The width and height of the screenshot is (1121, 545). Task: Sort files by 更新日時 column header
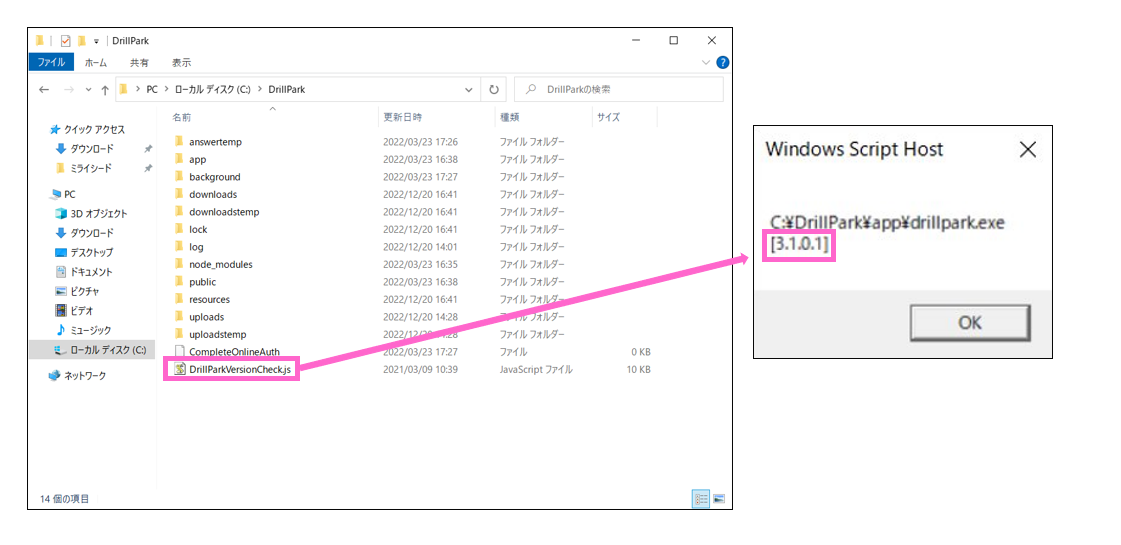402,117
